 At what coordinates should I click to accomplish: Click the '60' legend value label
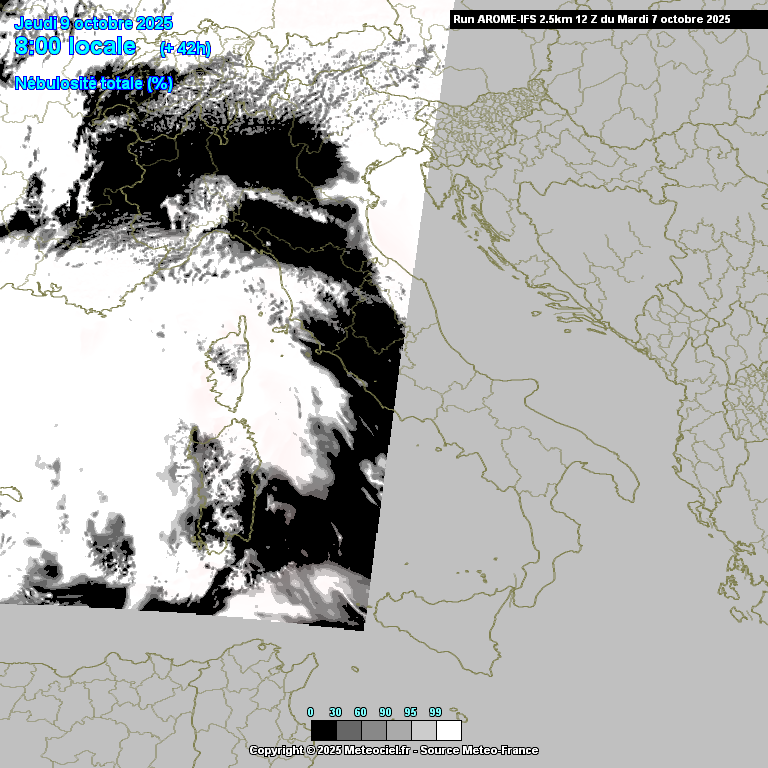[360, 712]
